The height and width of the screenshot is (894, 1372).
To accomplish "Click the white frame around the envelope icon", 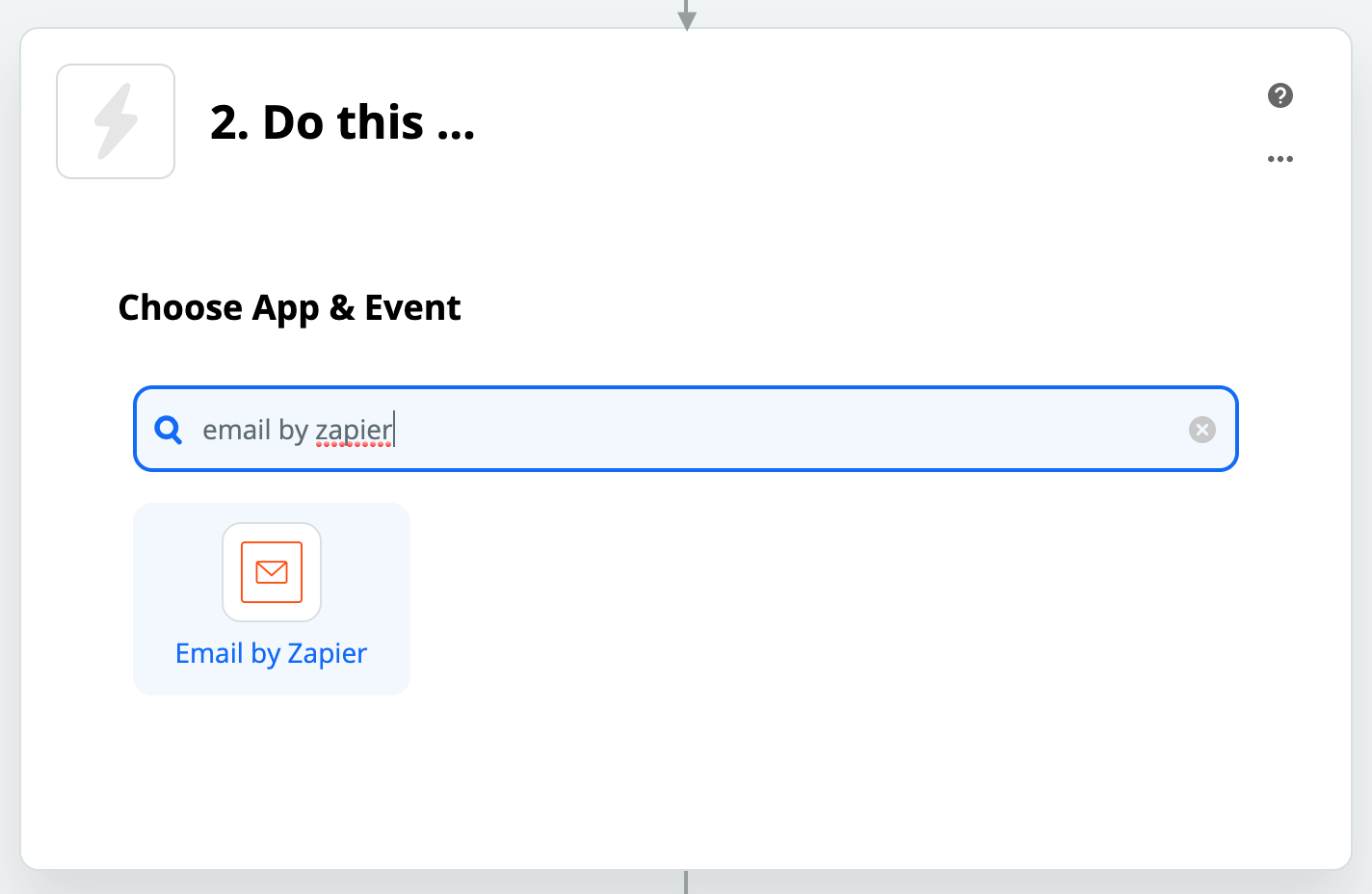I will (x=231, y=572).
